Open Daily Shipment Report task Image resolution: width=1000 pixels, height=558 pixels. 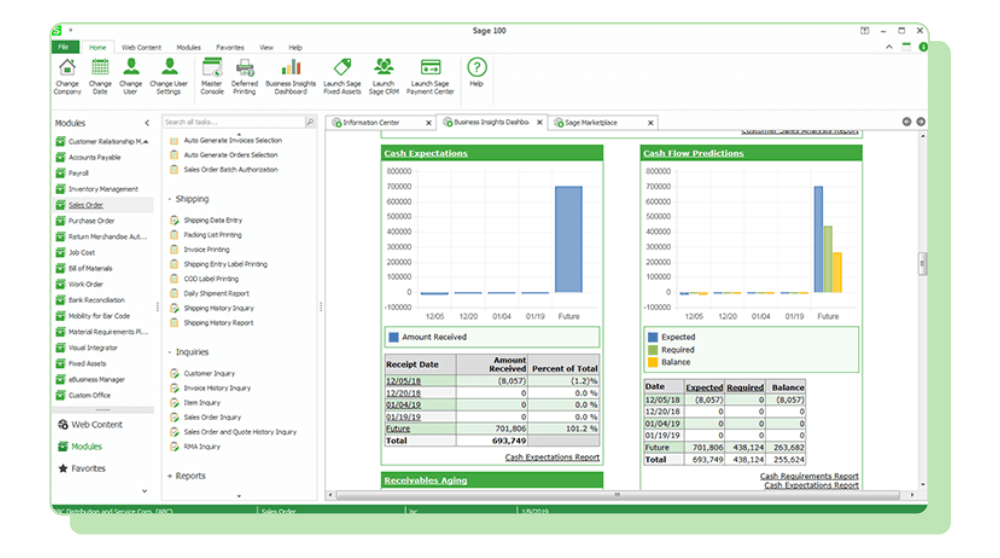[216, 293]
